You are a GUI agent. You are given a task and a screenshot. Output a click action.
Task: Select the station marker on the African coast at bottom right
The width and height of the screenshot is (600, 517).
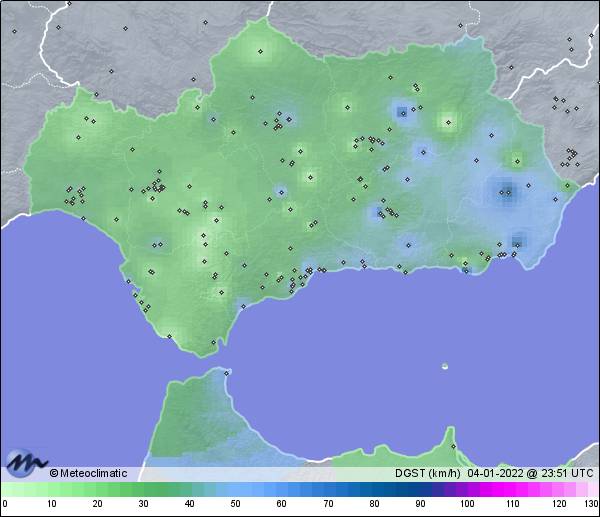[453, 447]
